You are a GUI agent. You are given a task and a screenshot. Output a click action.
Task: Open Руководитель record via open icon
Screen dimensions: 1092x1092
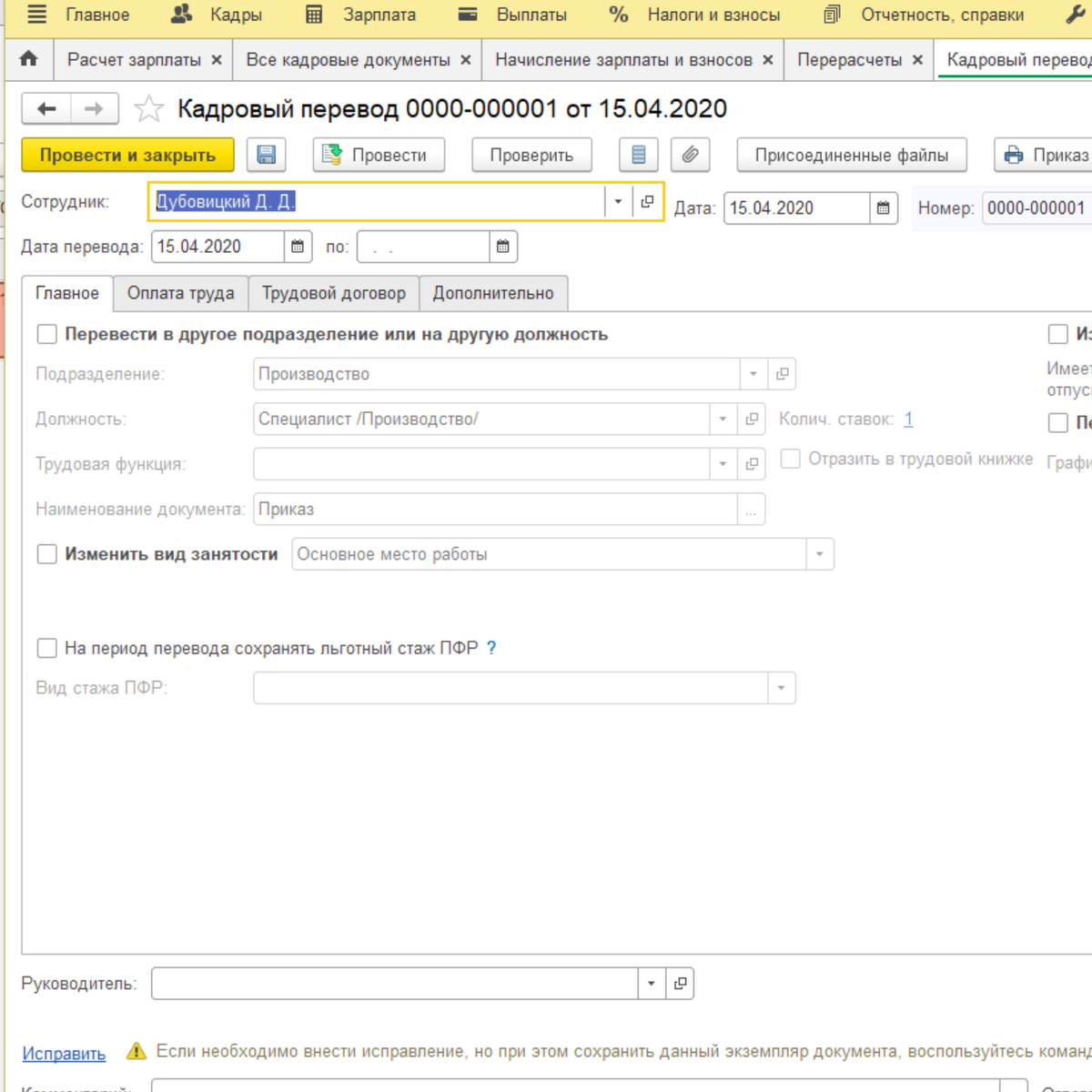[x=680, y=984]
